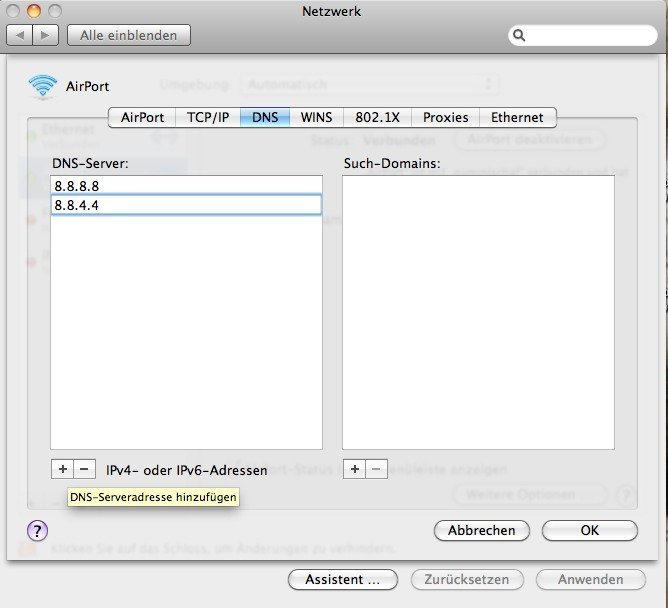Click the Zurücksetzen button

tap(467, 580)
